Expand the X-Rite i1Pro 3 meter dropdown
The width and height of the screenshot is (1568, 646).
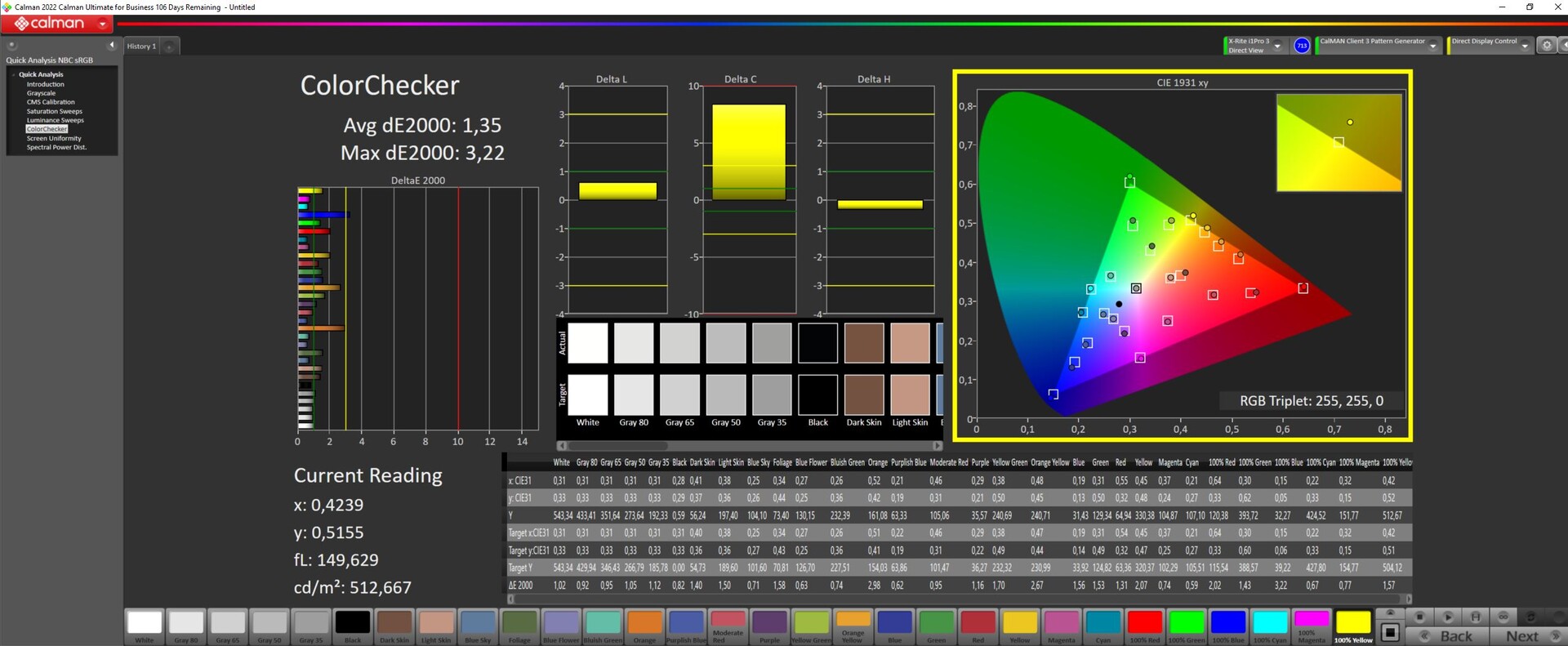tap(1277, 47)
